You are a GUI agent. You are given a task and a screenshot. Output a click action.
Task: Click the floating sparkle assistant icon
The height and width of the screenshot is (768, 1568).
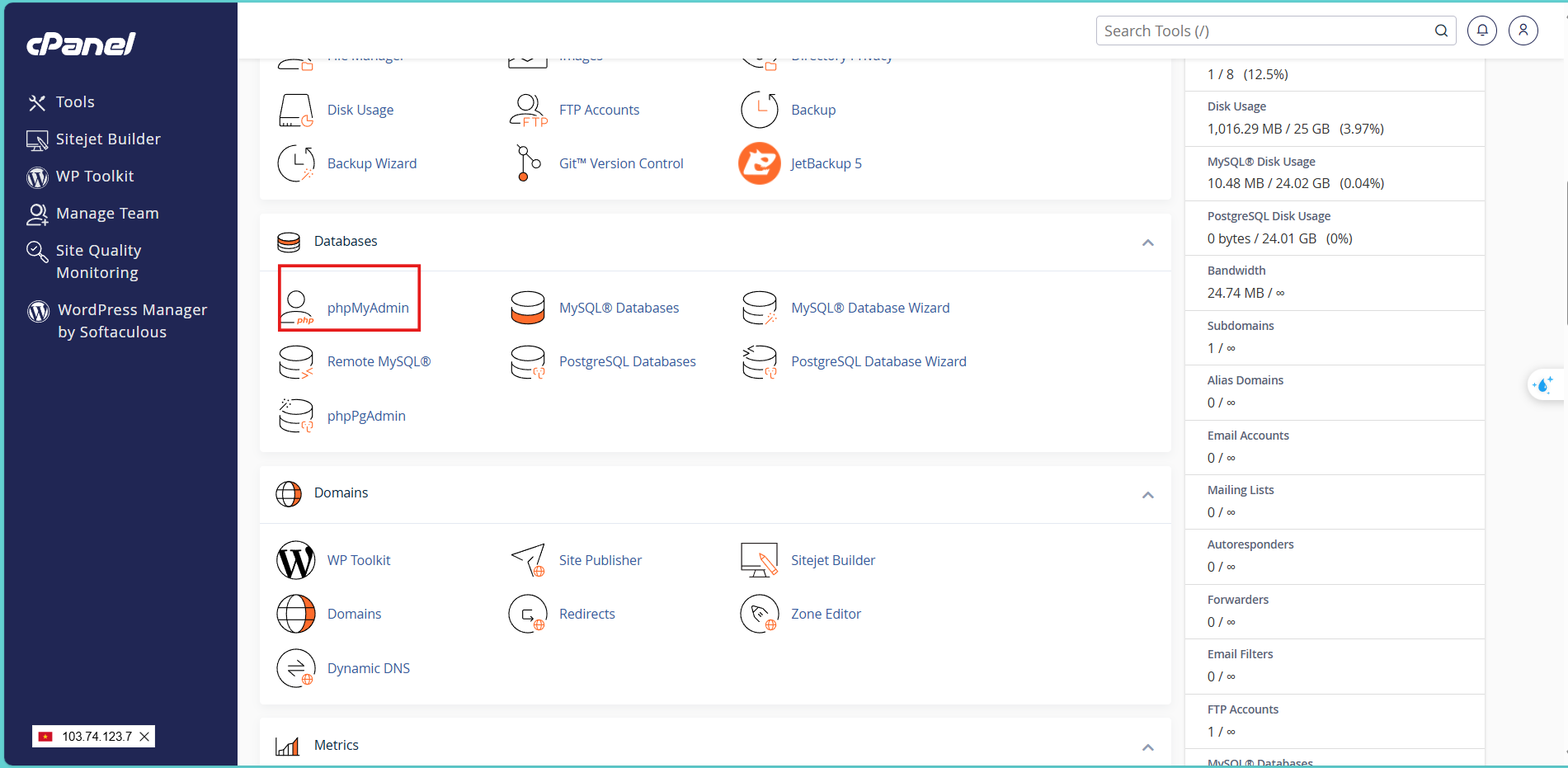[x=1542, y=384]
